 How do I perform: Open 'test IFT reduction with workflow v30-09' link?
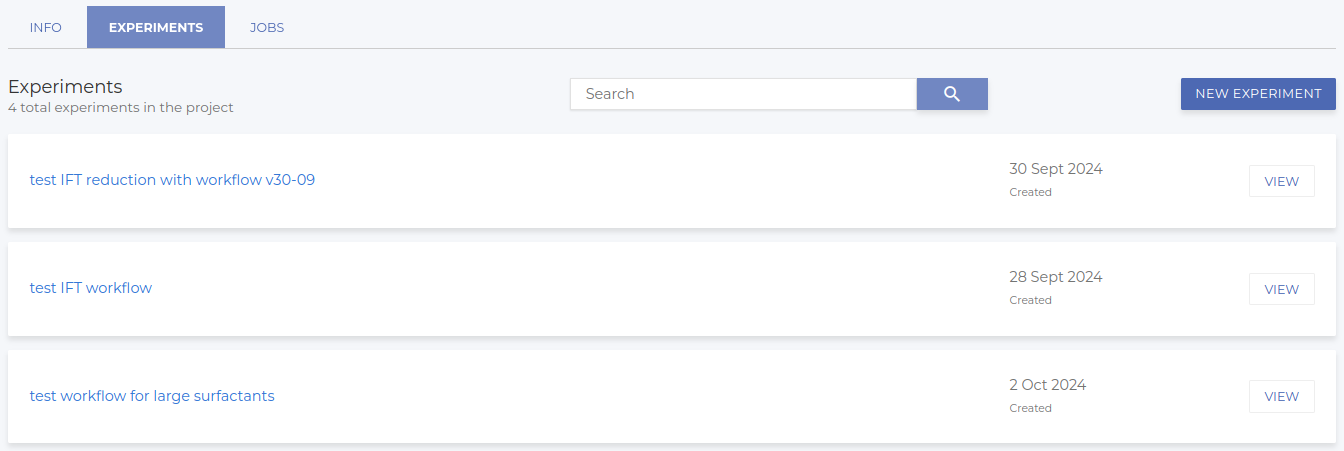(x=172, y=180)
